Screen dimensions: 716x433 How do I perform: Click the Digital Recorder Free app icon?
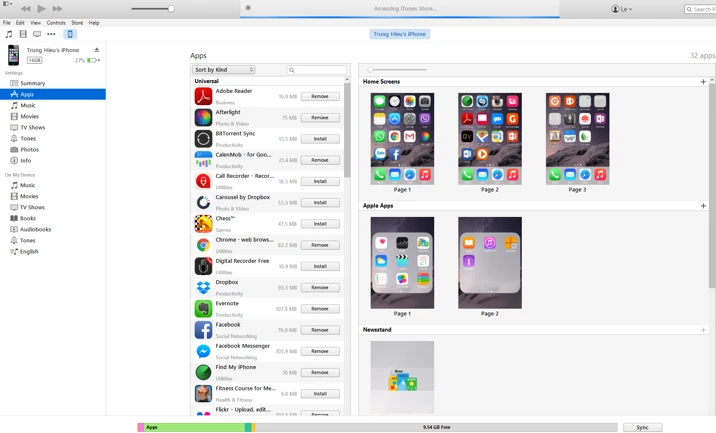click(x=203, y=266)
